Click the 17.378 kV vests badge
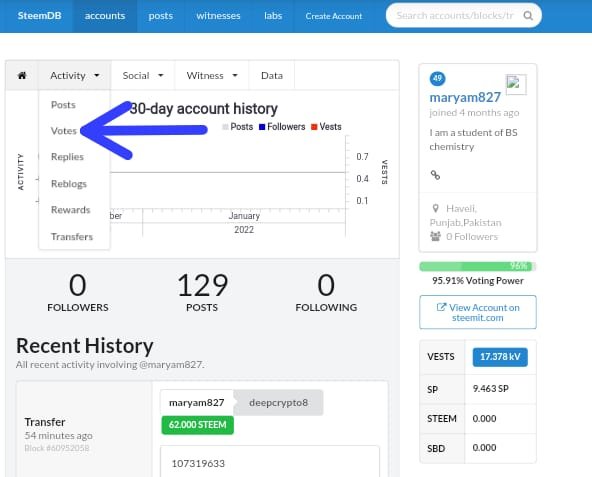 pos(500,357)
